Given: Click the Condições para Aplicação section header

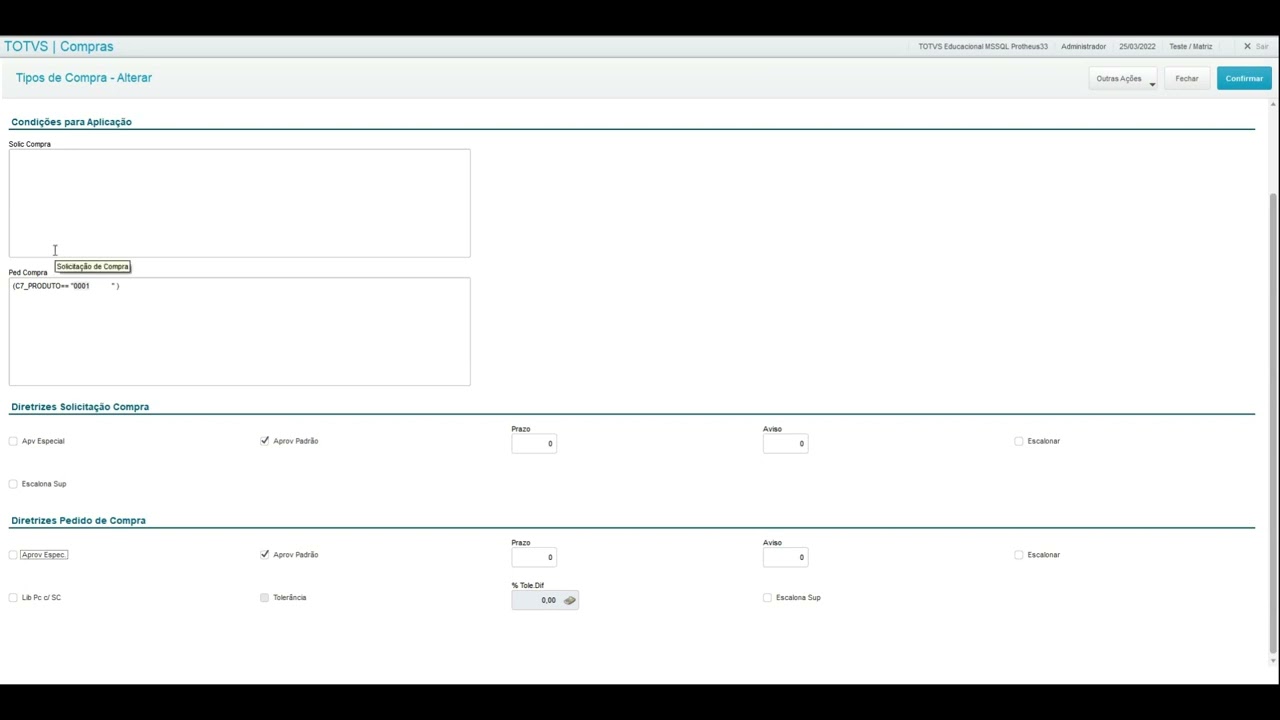Looking at the screenshot, I should (71, 122).
